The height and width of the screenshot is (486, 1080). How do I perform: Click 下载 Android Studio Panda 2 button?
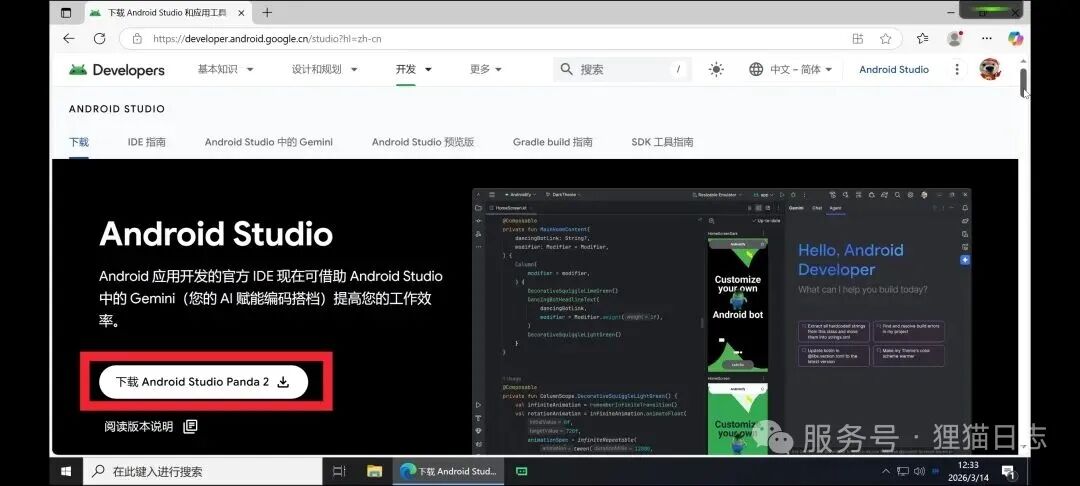203,382
